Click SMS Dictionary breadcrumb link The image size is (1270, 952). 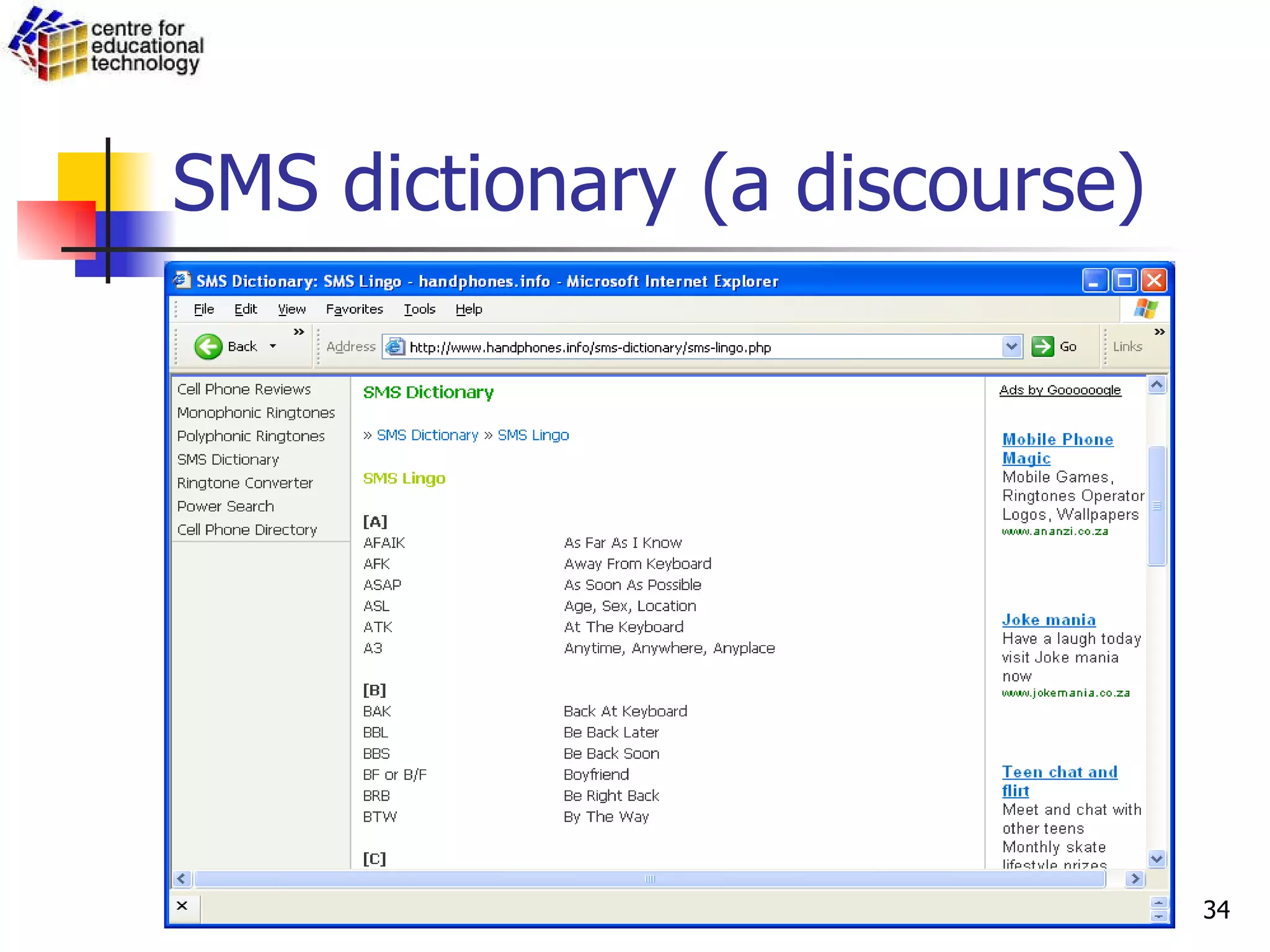pos(427,435)
